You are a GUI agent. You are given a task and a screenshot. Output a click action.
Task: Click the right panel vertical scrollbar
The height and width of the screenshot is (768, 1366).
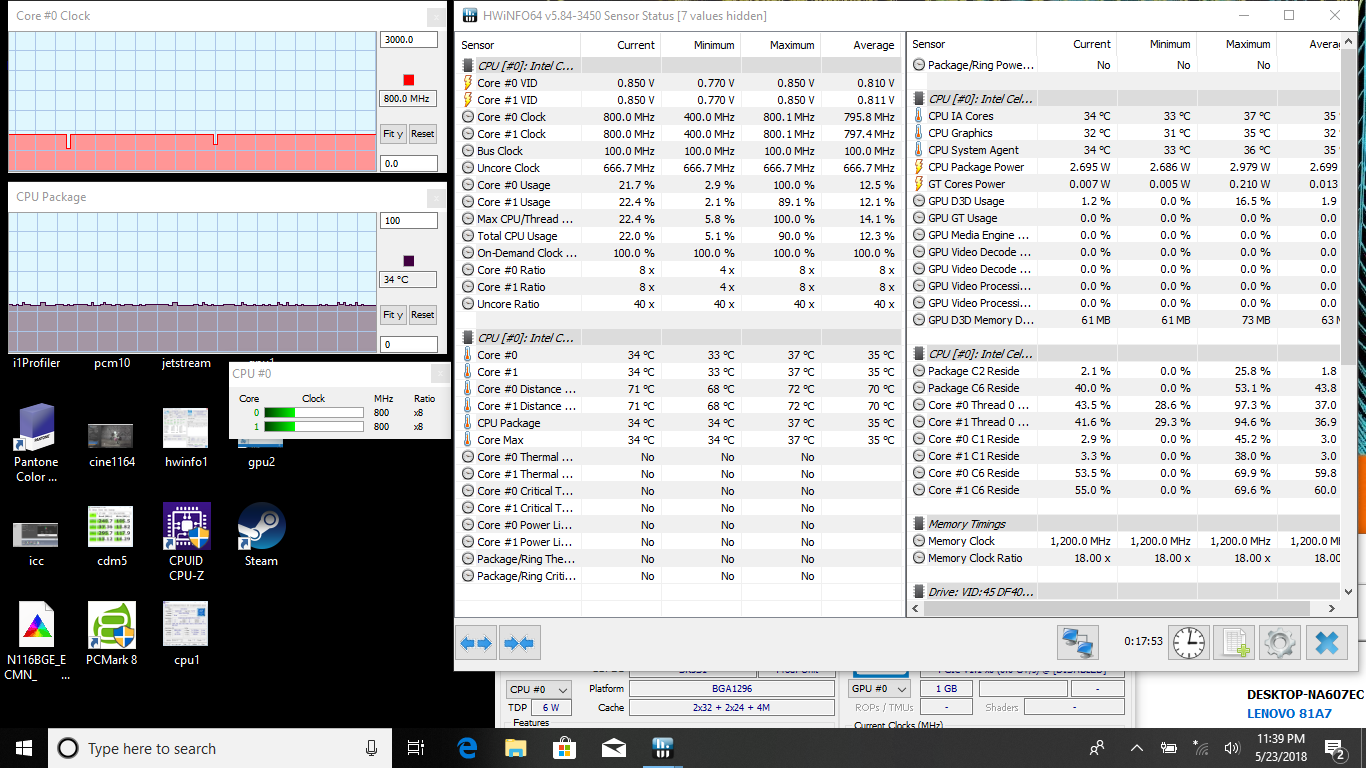[1348, 316]
